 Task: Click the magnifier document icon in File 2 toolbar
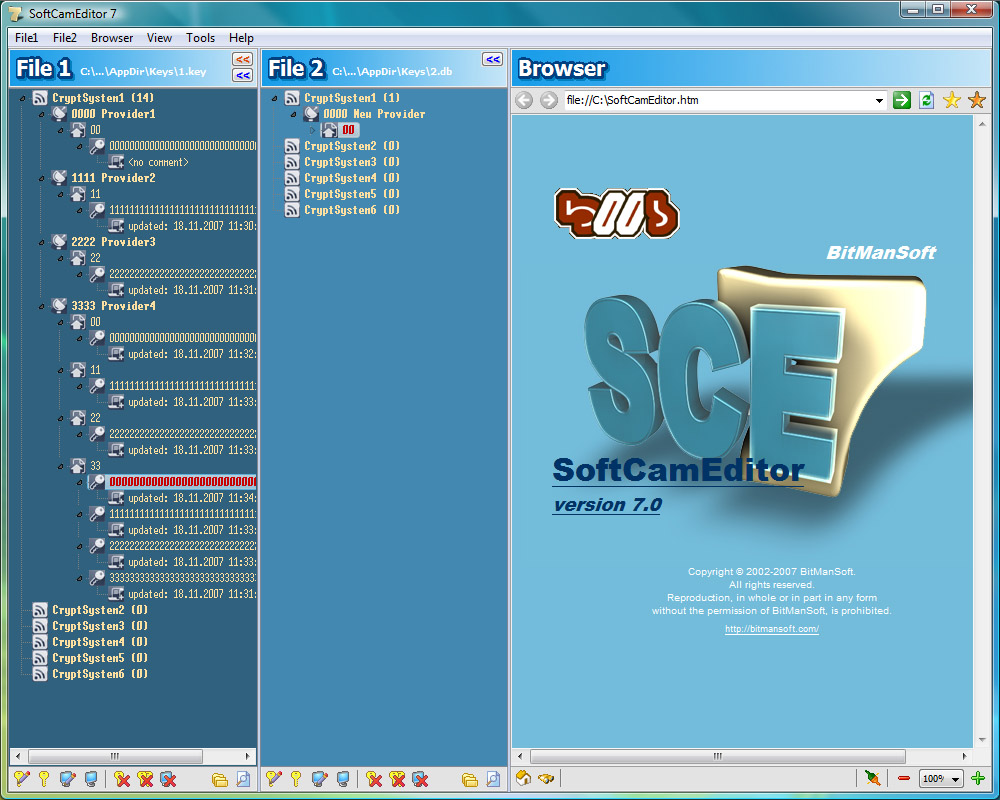[x=493, y=779]
